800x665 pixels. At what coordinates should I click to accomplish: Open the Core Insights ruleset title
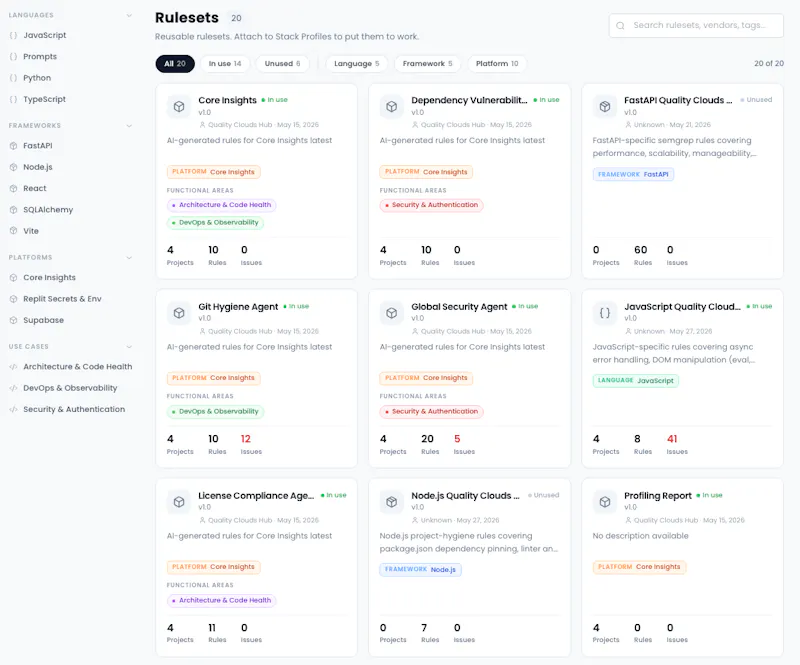[228, 101]
